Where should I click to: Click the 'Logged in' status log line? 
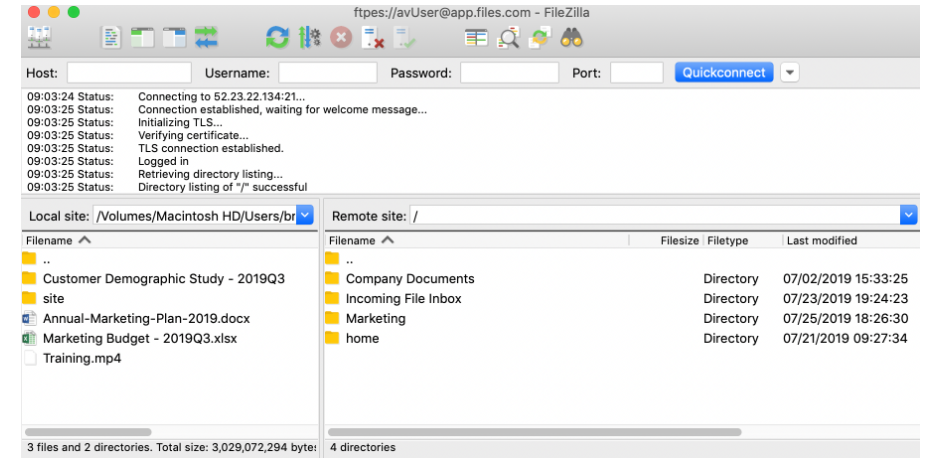coord(163,161)
